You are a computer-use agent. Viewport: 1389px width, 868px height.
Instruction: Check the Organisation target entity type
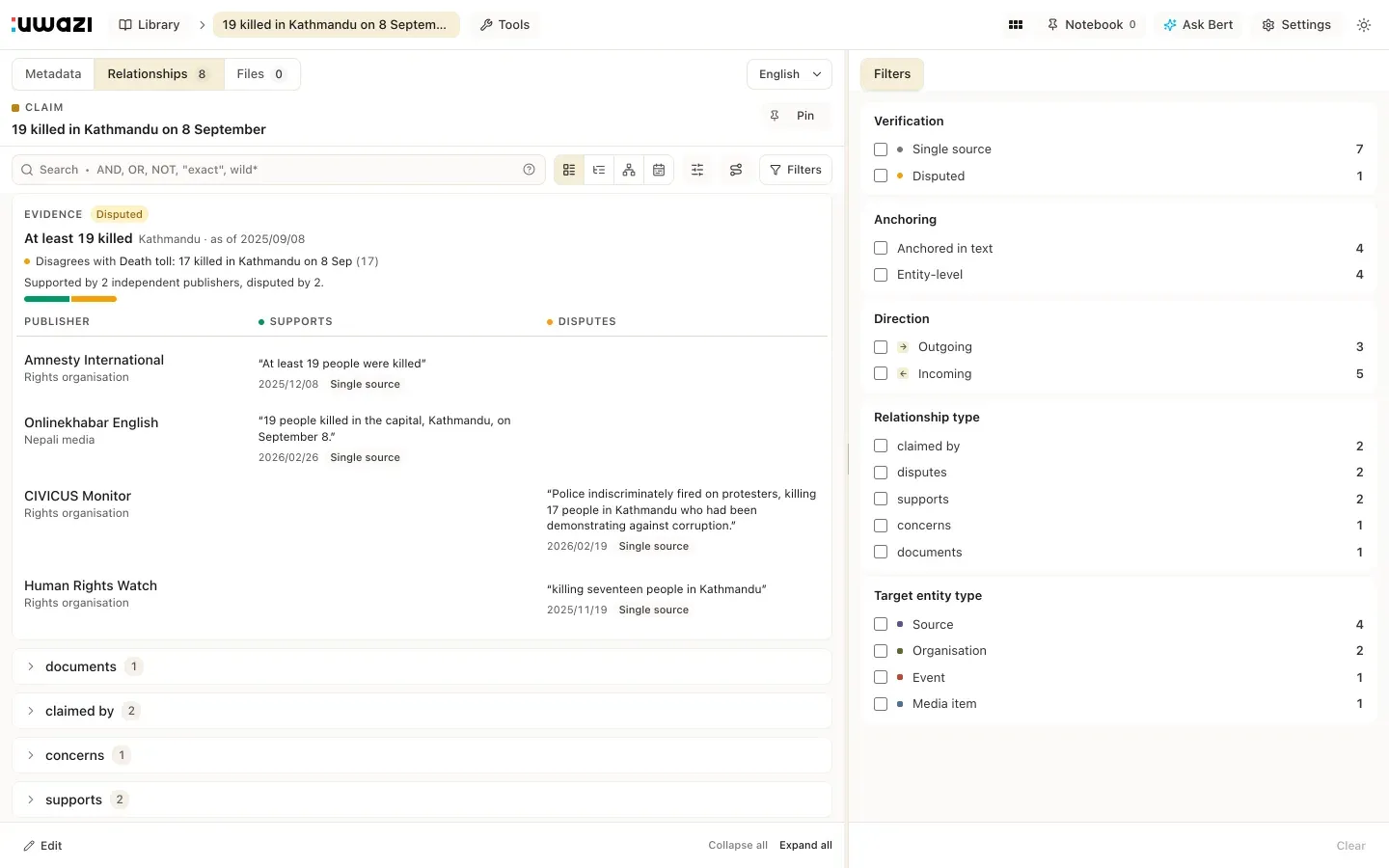881,651
